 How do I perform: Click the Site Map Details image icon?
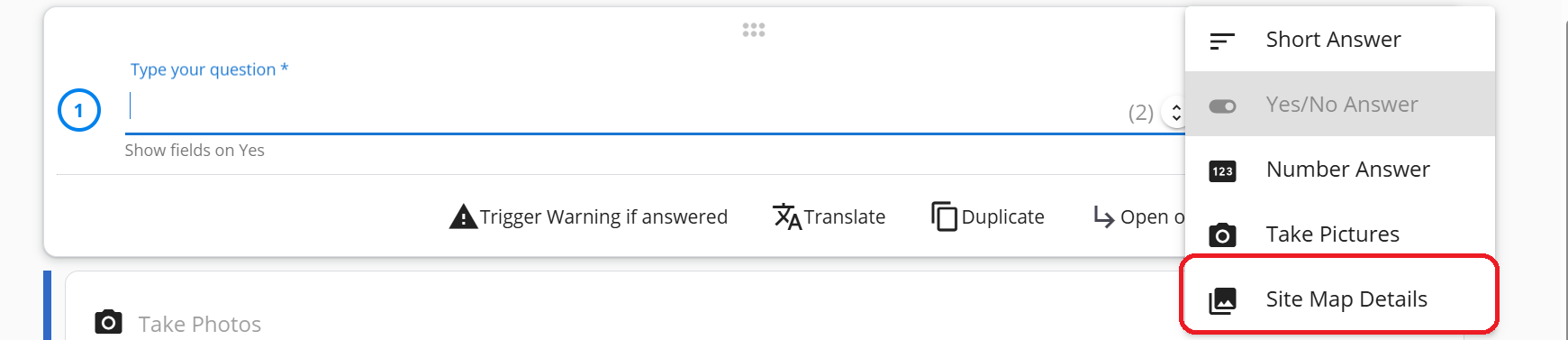[1222, 300]
